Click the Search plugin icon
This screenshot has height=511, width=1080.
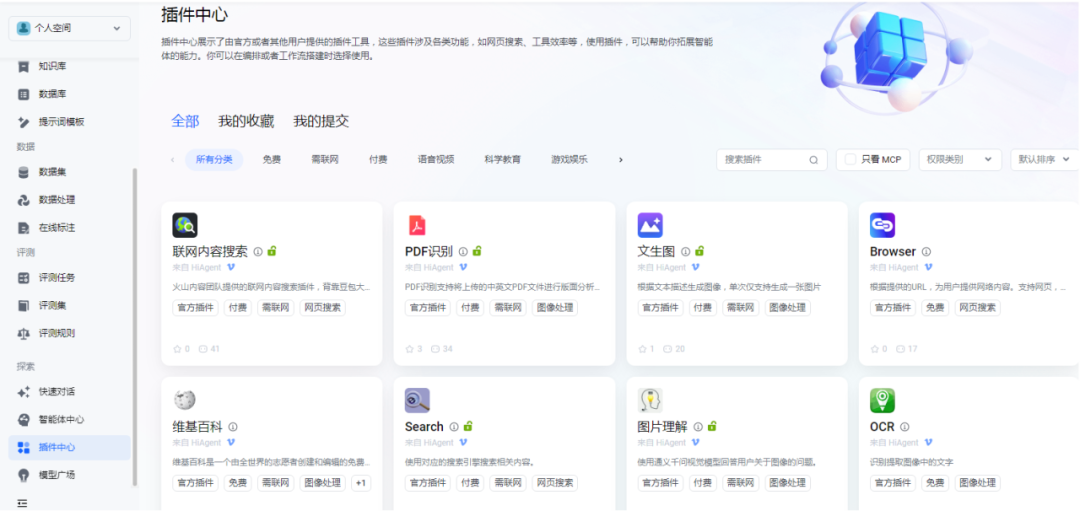[x=417, y=400]
